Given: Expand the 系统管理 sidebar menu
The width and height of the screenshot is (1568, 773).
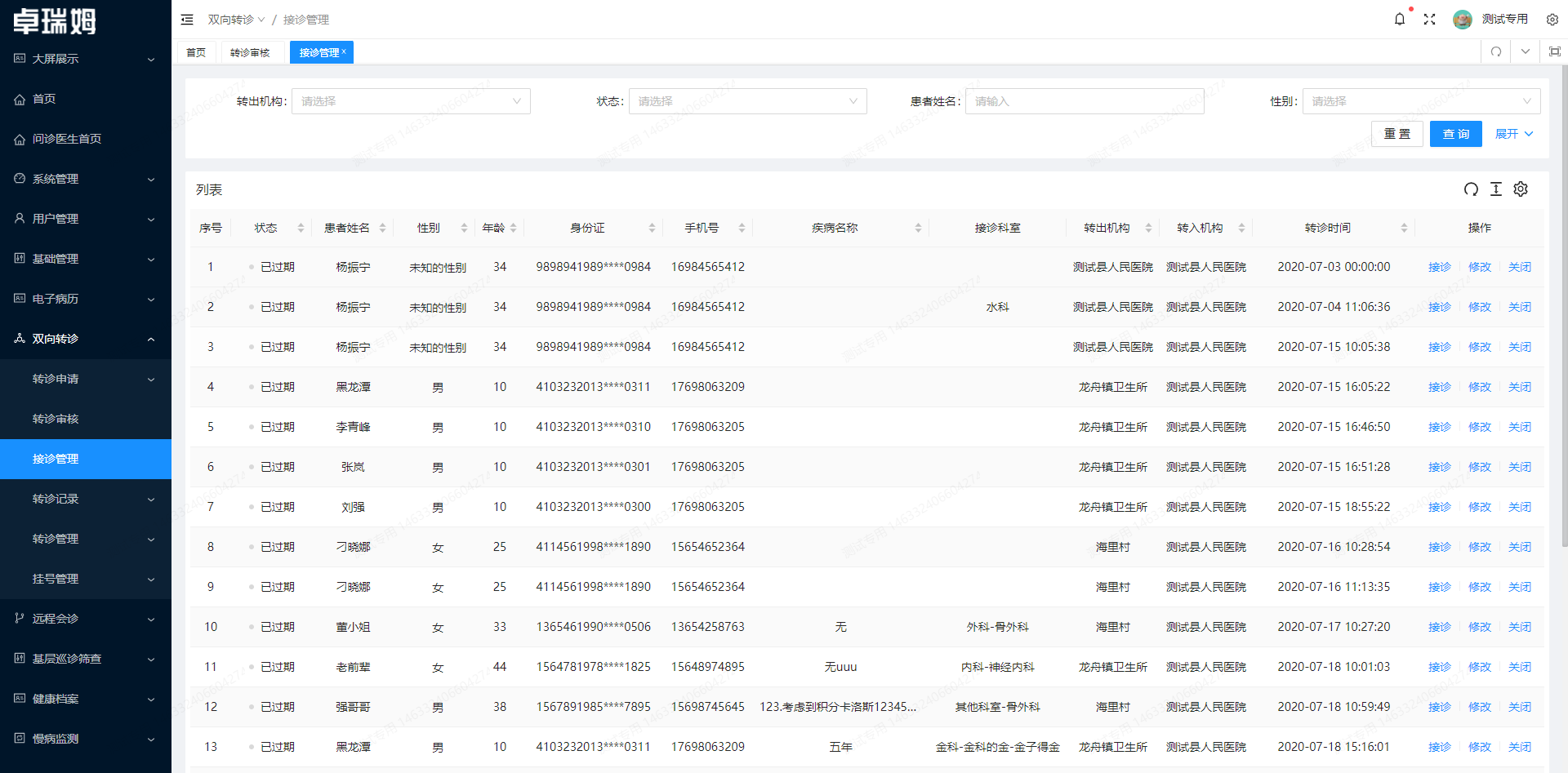Looking at the screenshot, I should tap(86, 179).
